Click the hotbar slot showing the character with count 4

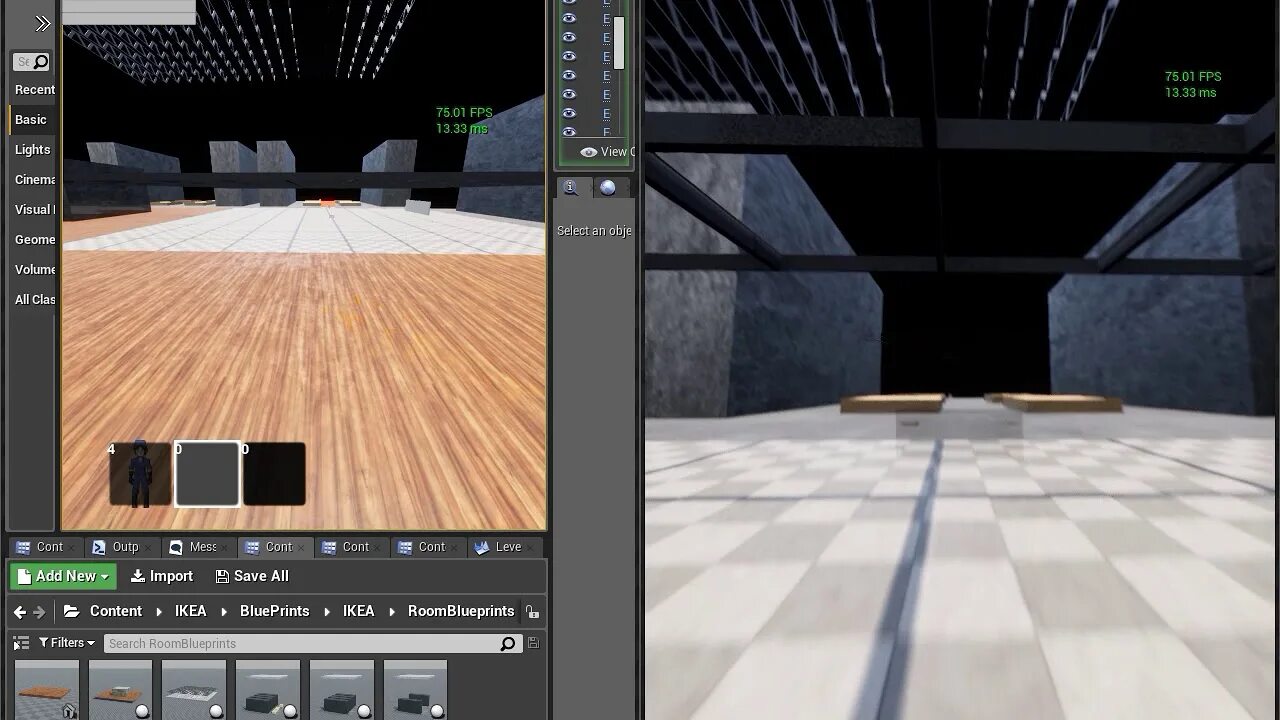pyautogui.click(x=140, y=474)
